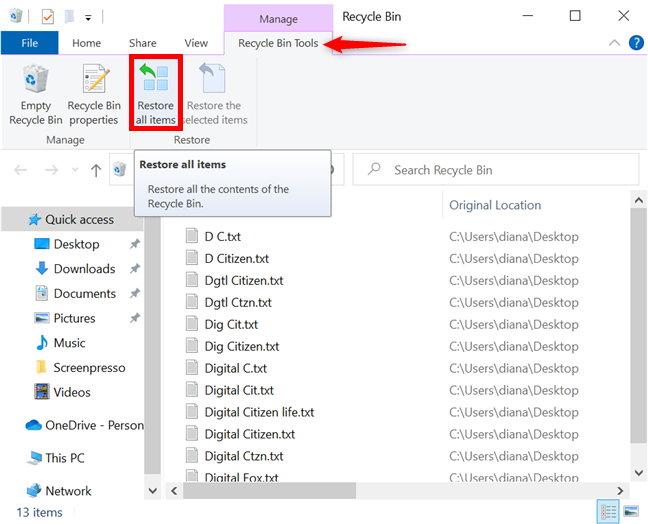Collapse the ribbon with the chevron
The height and width of the screenshot is (524, 648).
(614, 43)
